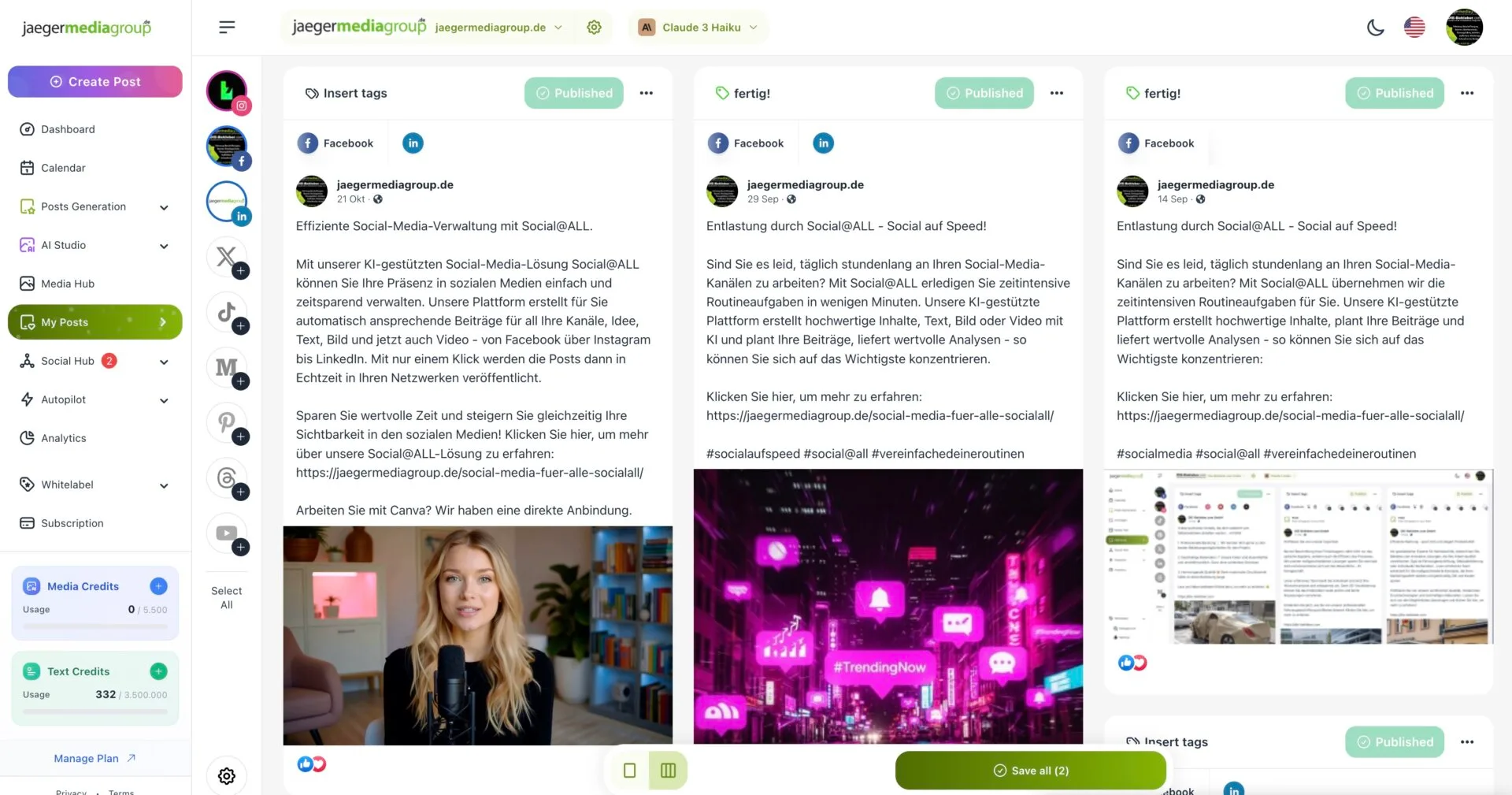The height and width of the screenshot is (795, 1512).
Task: Switch to single column layout view
Action: (x=630, y=771)
